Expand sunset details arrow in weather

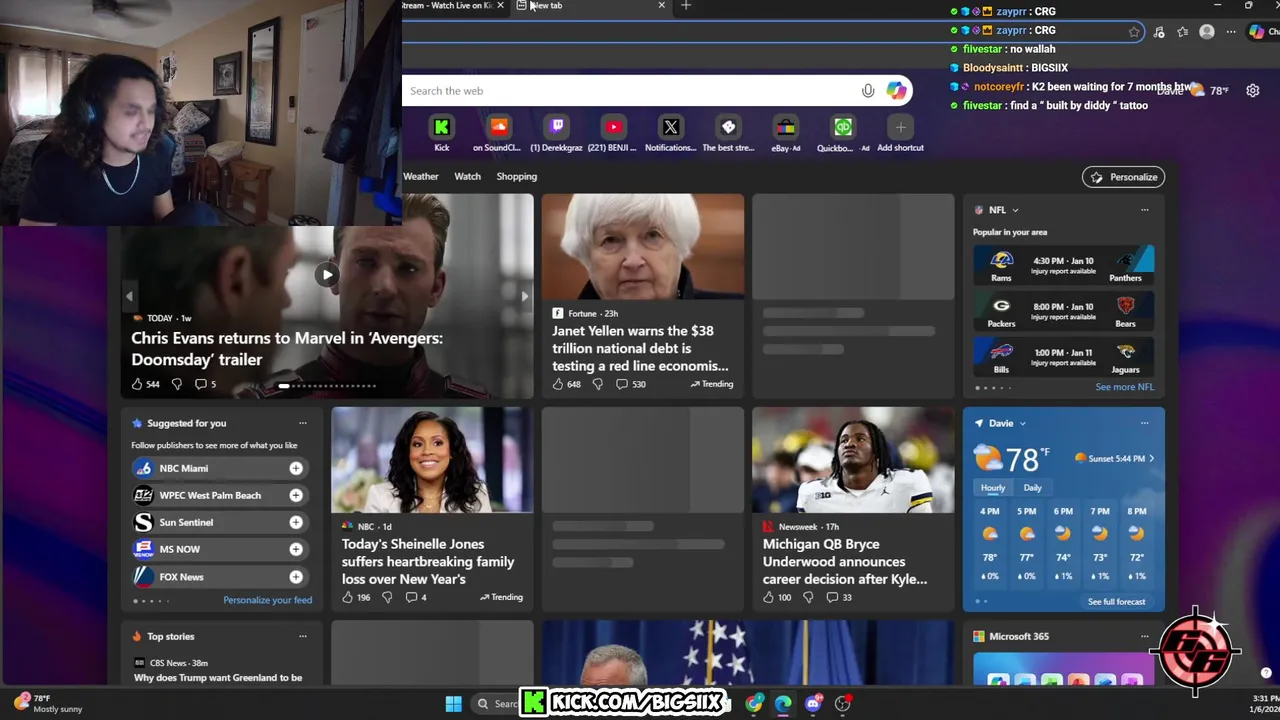pyautogui.click(x=1151, y=458)
